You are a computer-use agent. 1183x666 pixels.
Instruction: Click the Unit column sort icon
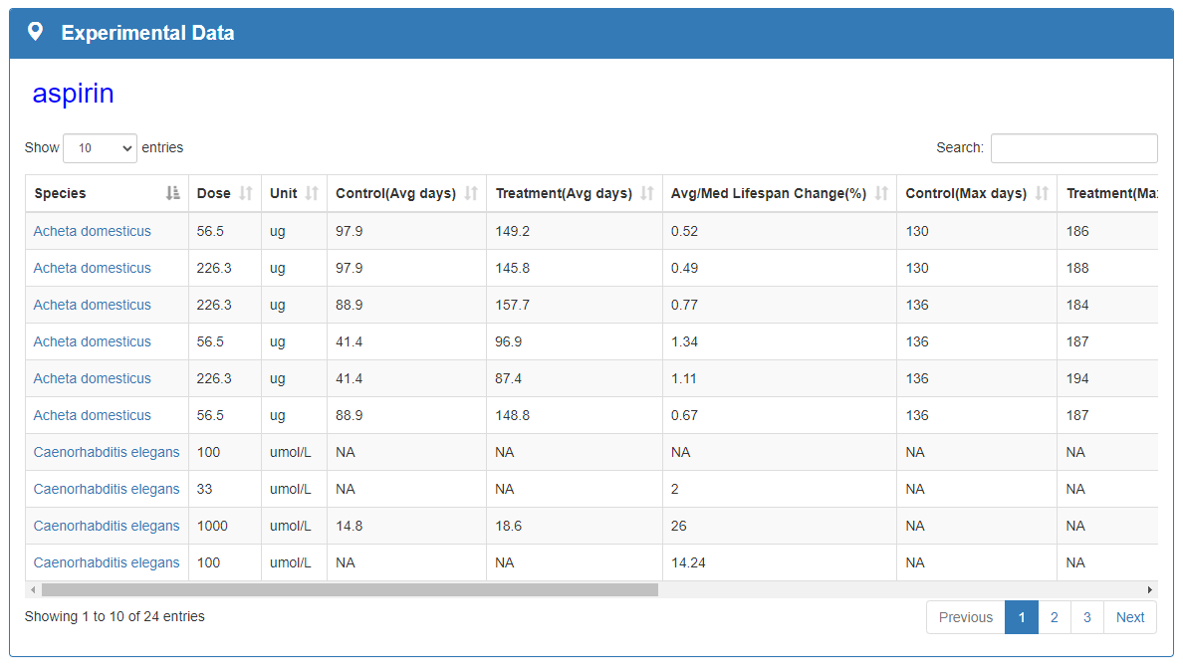tap(312, 193)
